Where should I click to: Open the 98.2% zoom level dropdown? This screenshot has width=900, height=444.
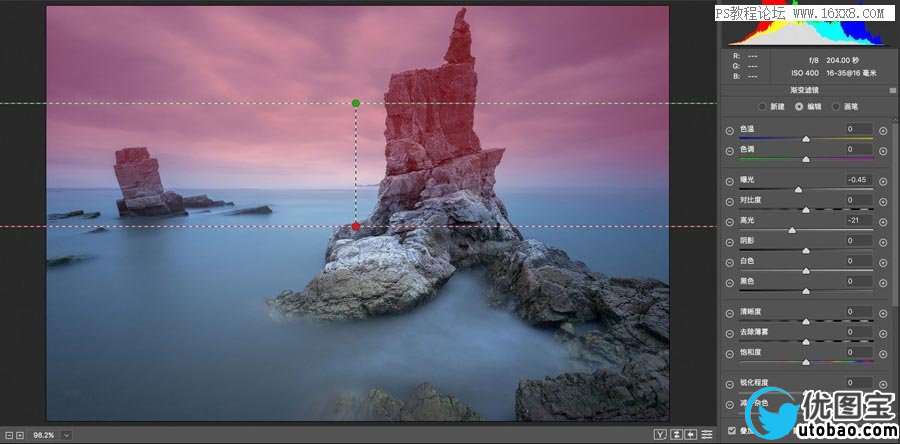[x=66, y=435]
